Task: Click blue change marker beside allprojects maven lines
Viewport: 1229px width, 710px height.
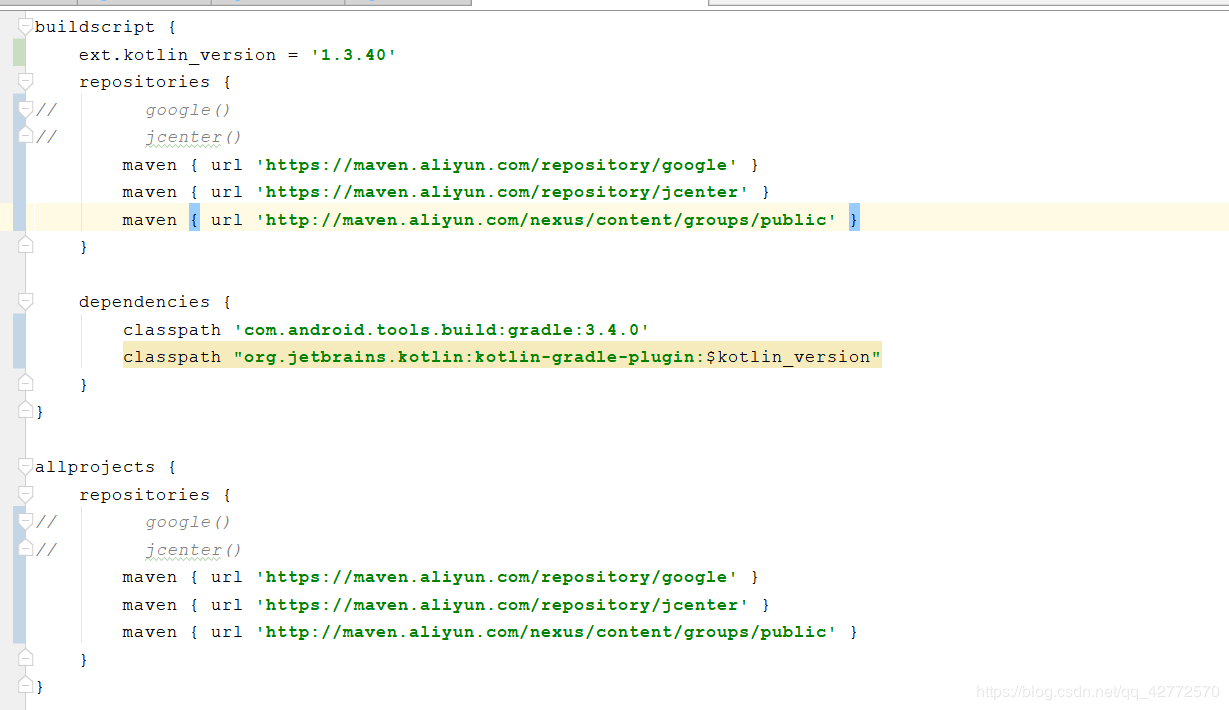Action: [19, 575]
